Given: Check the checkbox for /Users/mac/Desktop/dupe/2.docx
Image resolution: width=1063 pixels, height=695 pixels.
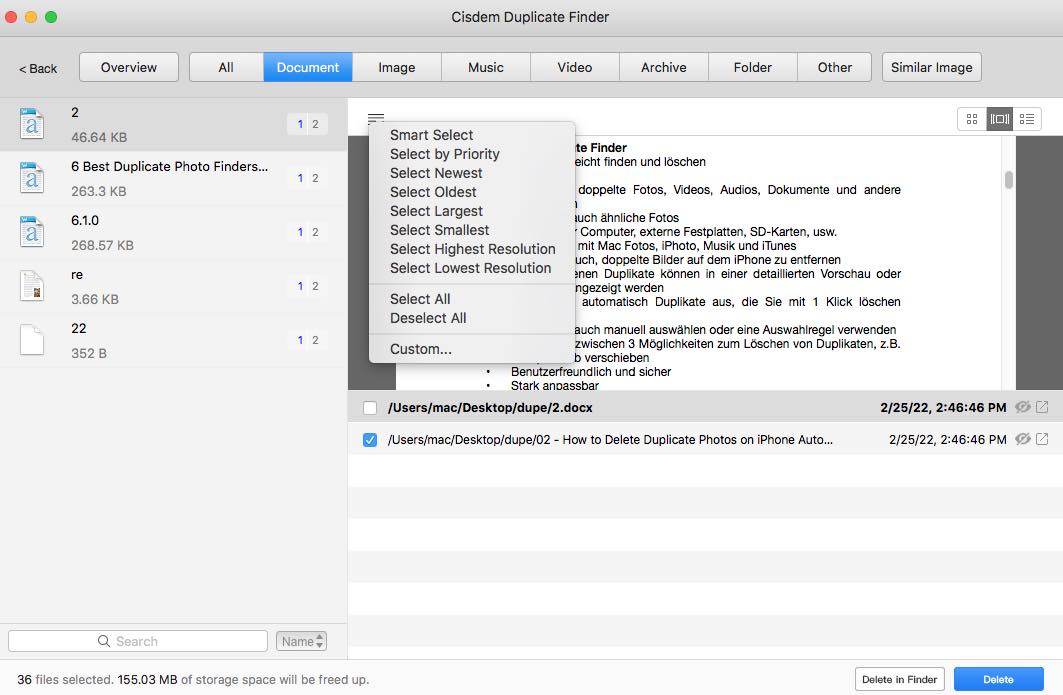Looking at the screenshot, I should 369,408.
